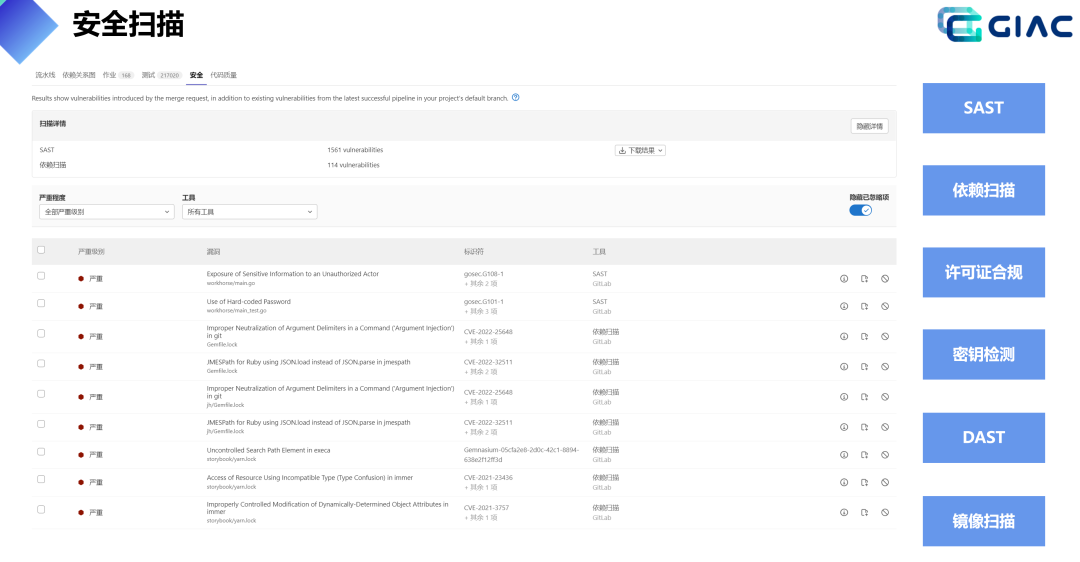Dismiss the jh/Gemfile.lock git injection vulnerability
Viewport: 1080px width, 562px height.
click(885, 397)
